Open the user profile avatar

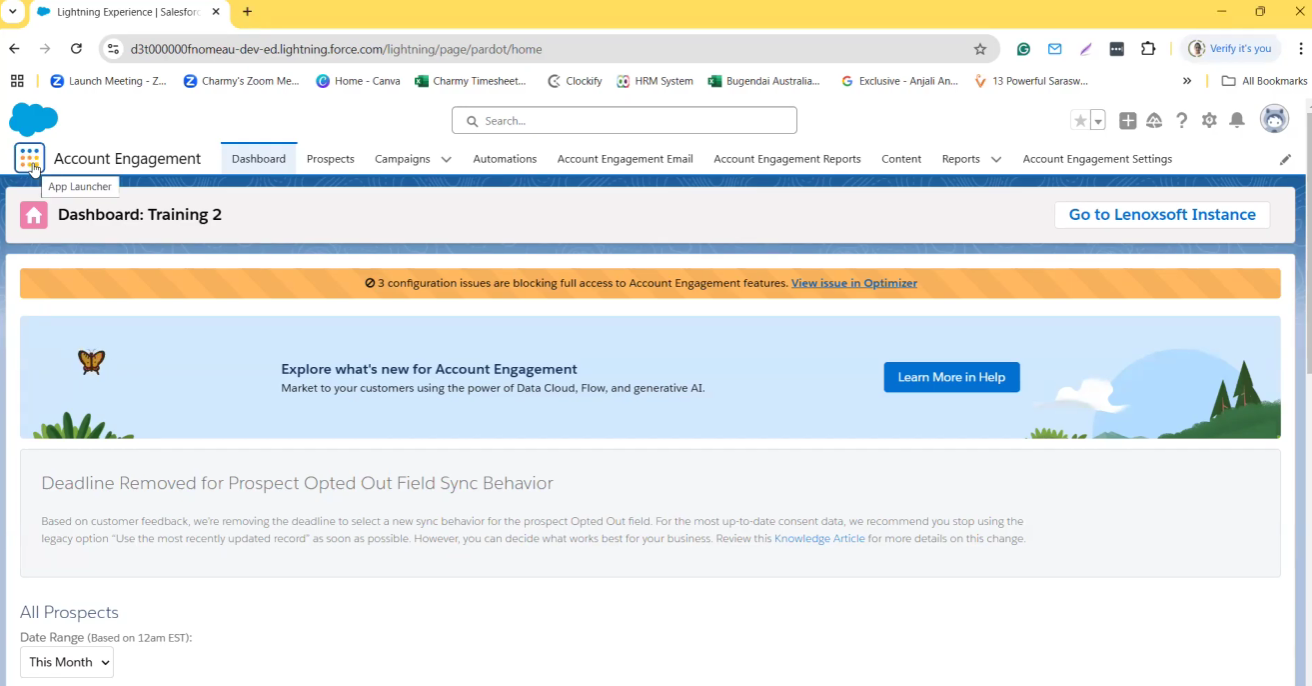click(x=1274, y=119)
